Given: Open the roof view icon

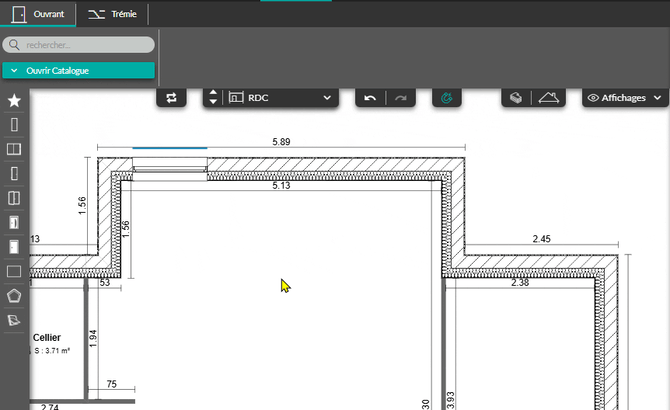Looking at the screenshot, I should pyautogui.click(x=549, y=98).
